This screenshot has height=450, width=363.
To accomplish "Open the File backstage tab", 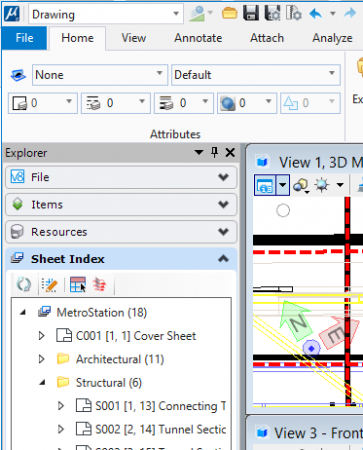I will coord(24,38).
